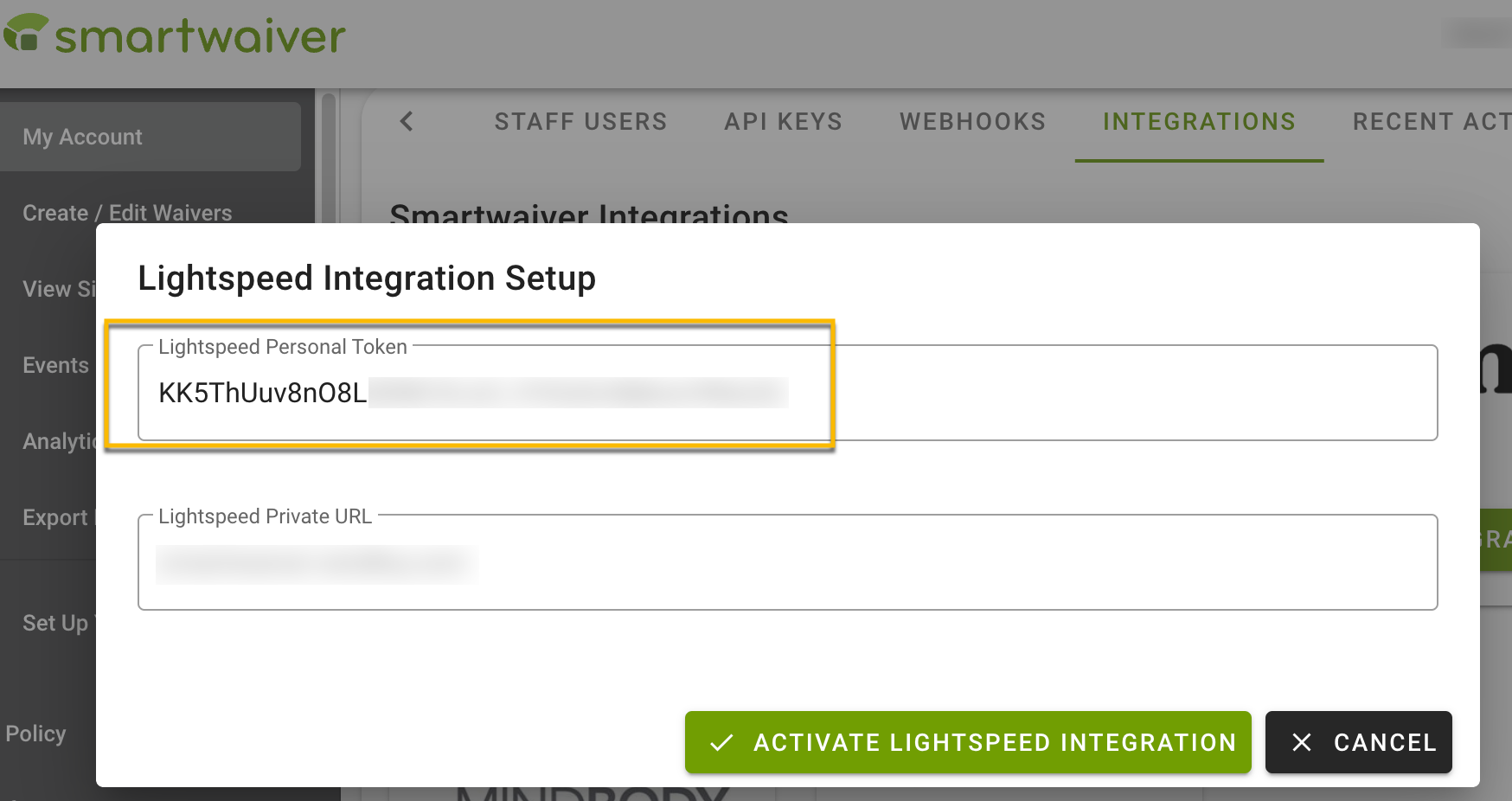
Task: Open Create / Edit Waivers in the sidebar
Action: click(127, 213)
